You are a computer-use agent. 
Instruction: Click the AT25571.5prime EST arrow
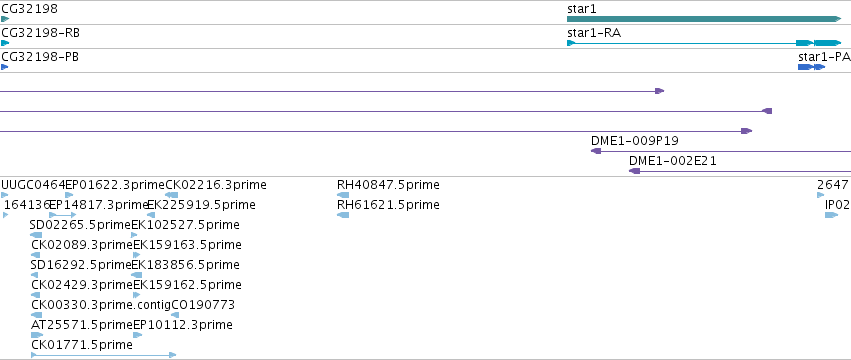37,335
